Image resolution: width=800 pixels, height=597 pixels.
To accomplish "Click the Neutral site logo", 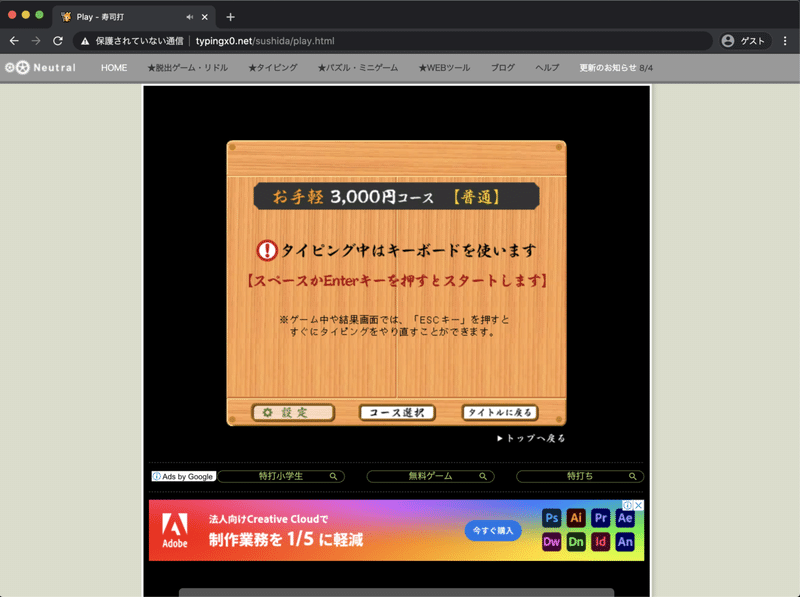I will (x=40, y=67).
